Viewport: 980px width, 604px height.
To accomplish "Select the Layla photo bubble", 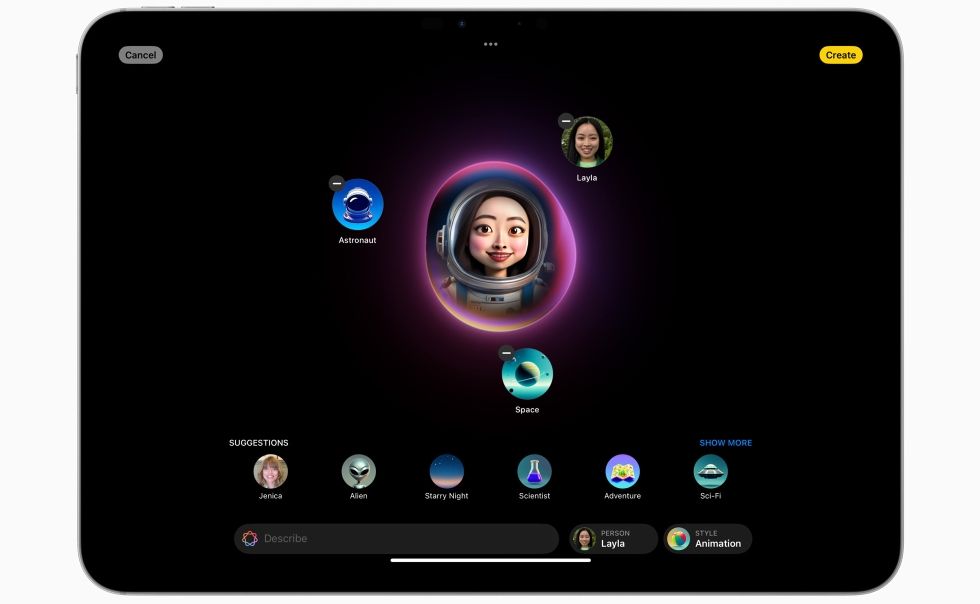I will coord(587,142).
